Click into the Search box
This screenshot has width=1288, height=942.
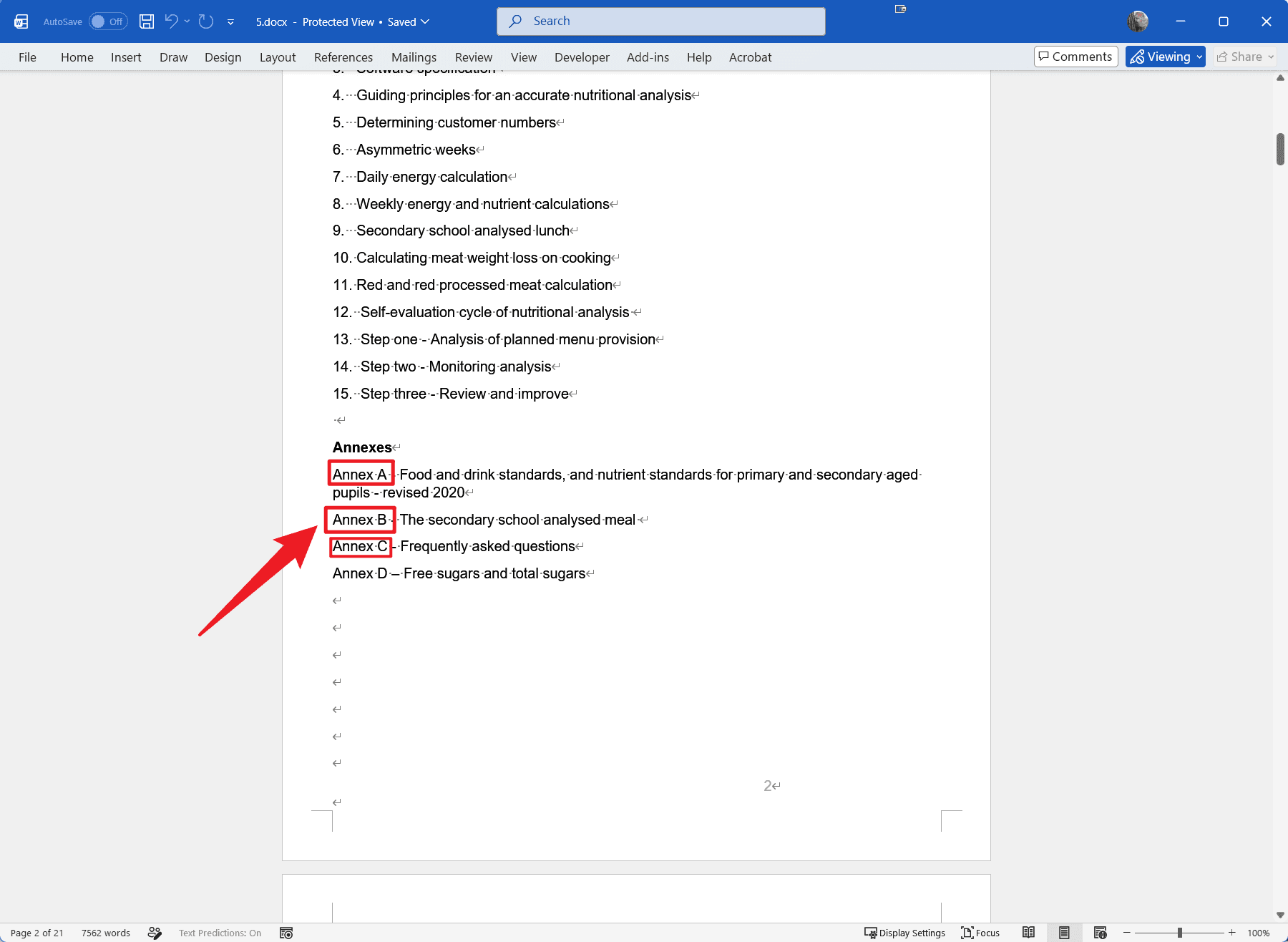(660, 21)
